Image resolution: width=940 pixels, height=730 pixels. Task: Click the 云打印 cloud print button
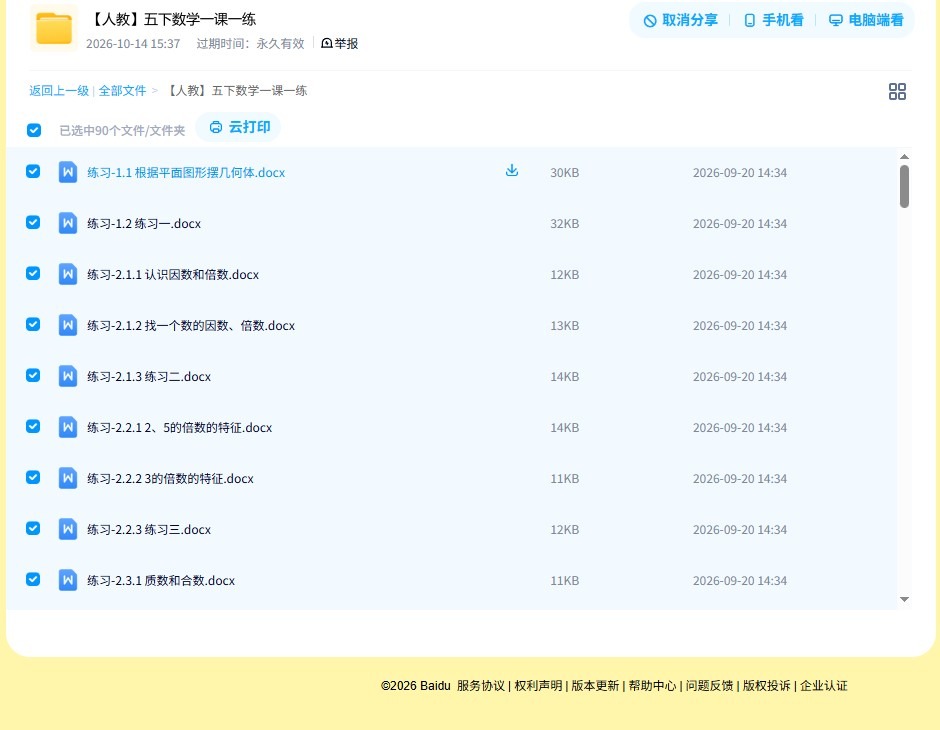[x=239, y=127]
